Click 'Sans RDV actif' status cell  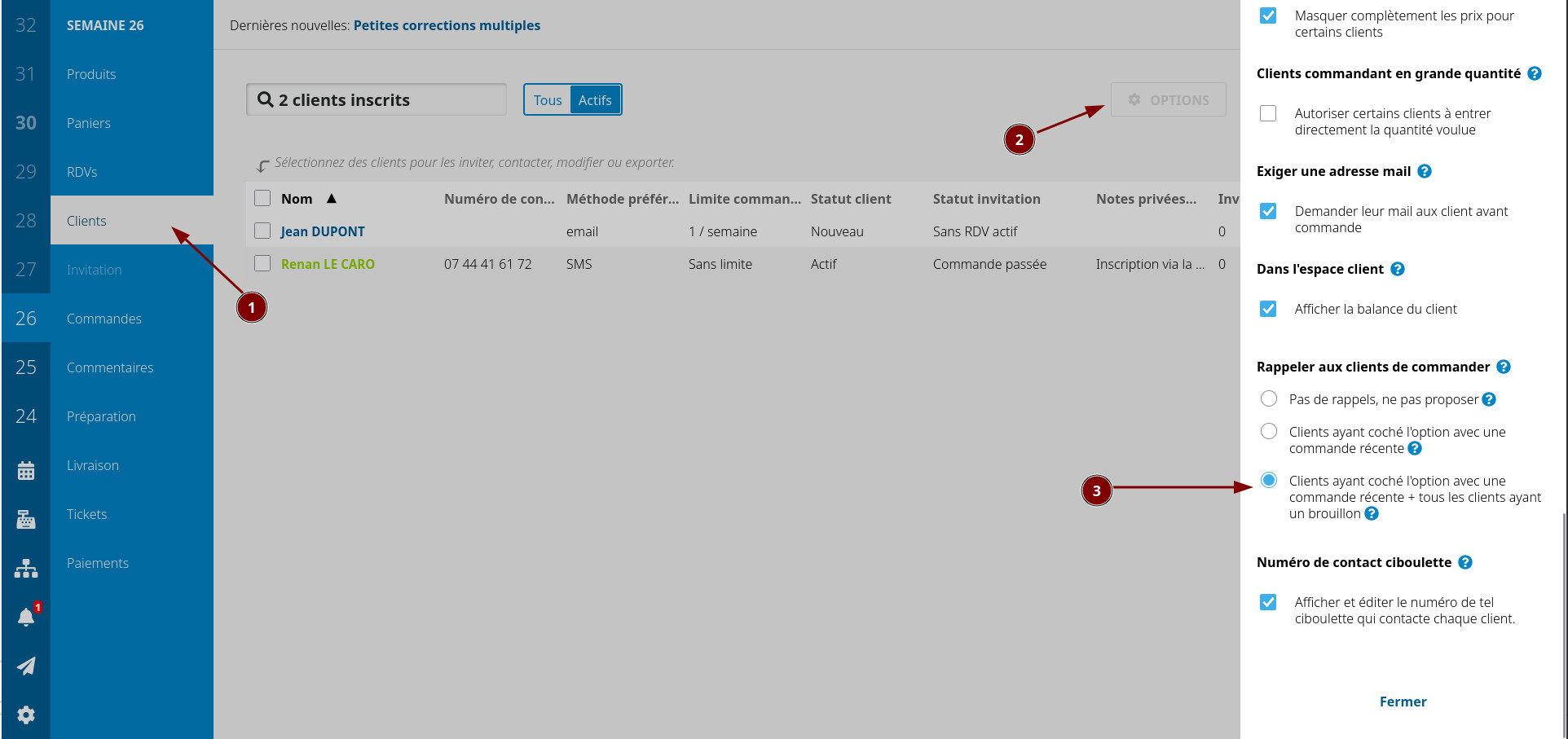pyautogui.click(x=975, y=231)
